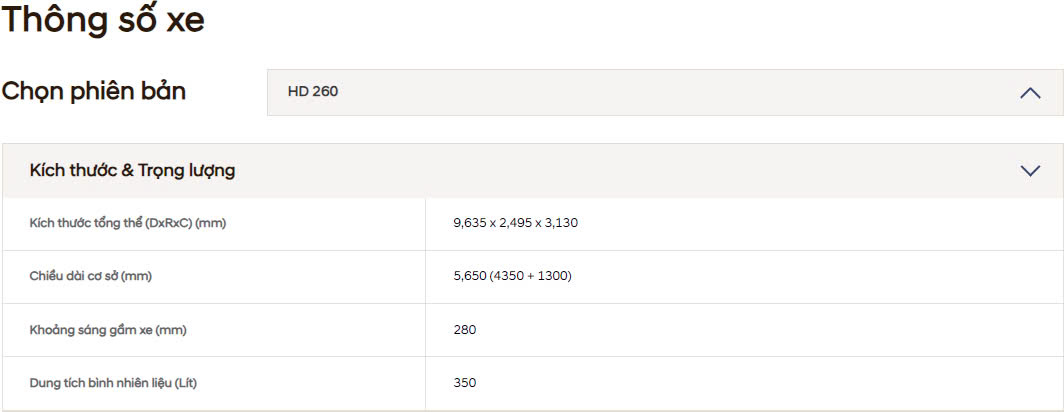Click the down chevron beside Kích thước & Trọng lượng
This screenshot has width=1064, height=412.
coord(1030,171)
